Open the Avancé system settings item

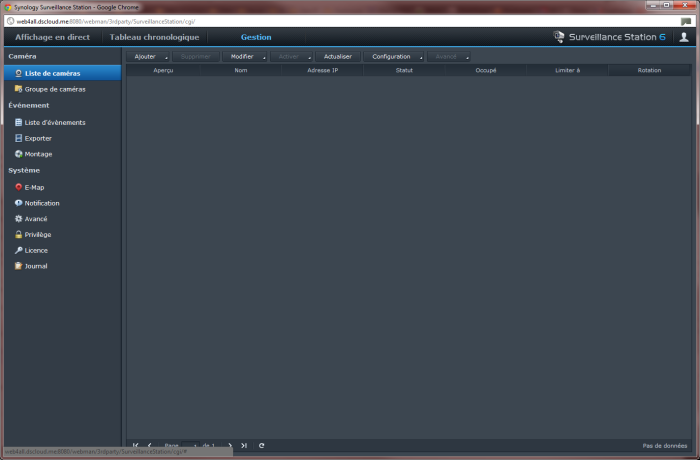[x=36, y=218]
